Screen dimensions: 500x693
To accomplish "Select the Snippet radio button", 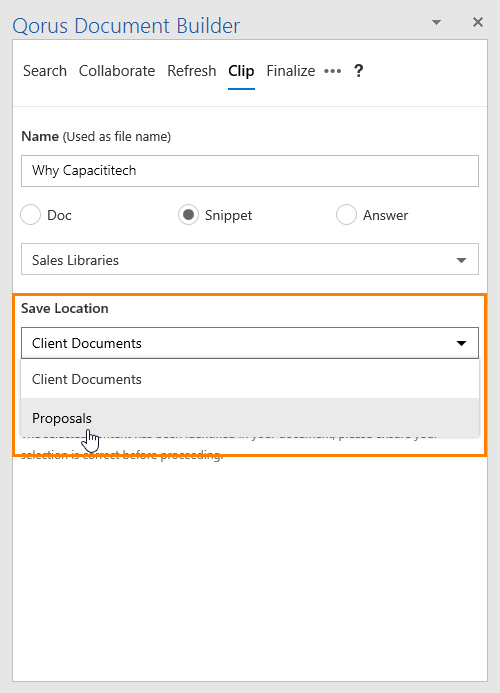I will pyautogui.click(x=188, y=215).
